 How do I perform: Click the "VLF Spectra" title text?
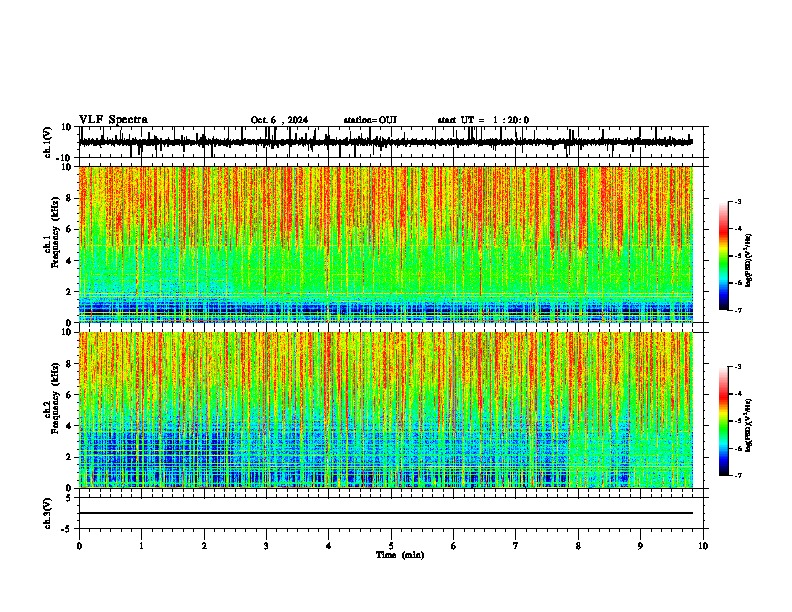[113, 120]
